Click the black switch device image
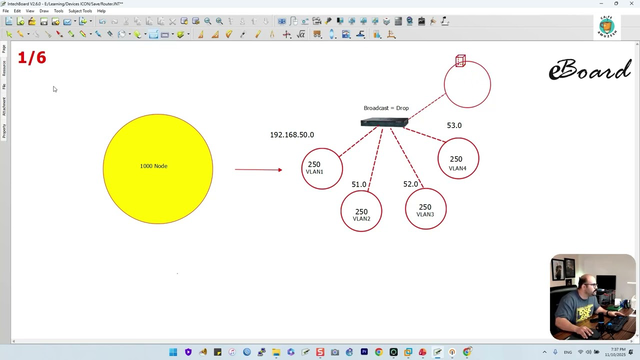The image size is (640, 360). 384,122
